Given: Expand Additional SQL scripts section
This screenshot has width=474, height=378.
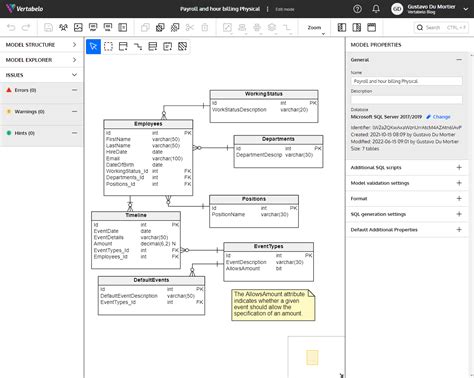Looking at the screenshot, I should [459, 167].
